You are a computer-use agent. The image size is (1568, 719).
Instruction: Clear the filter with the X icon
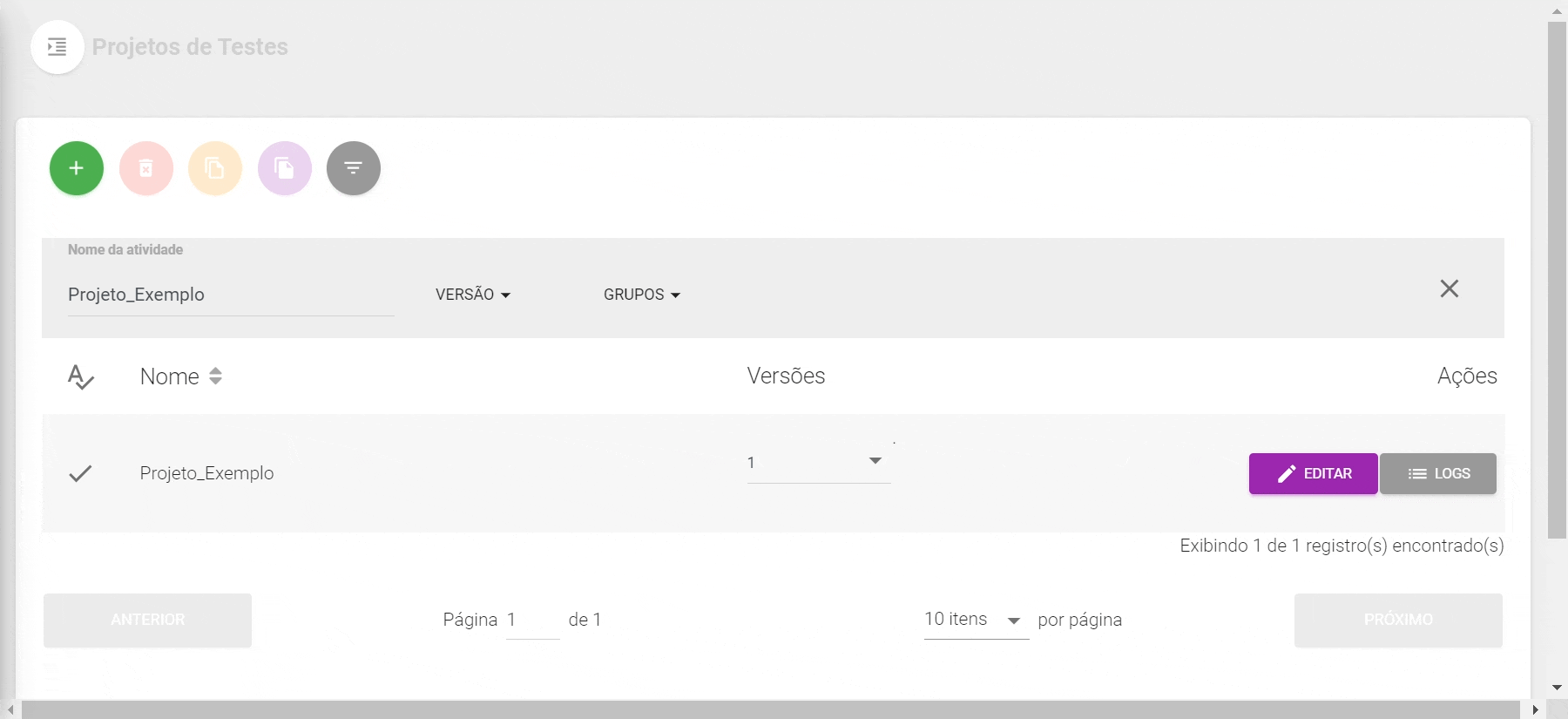(1449, 288)
